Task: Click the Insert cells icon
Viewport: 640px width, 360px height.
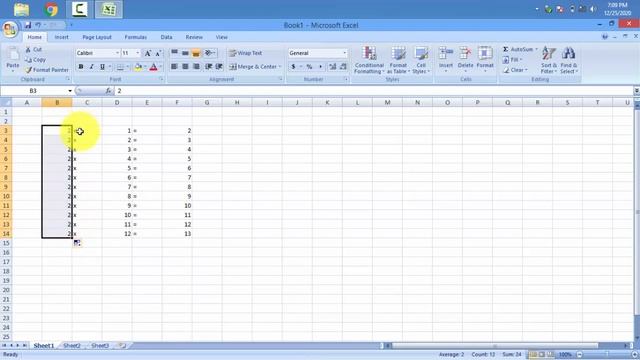Action: (x=446, y=53)
